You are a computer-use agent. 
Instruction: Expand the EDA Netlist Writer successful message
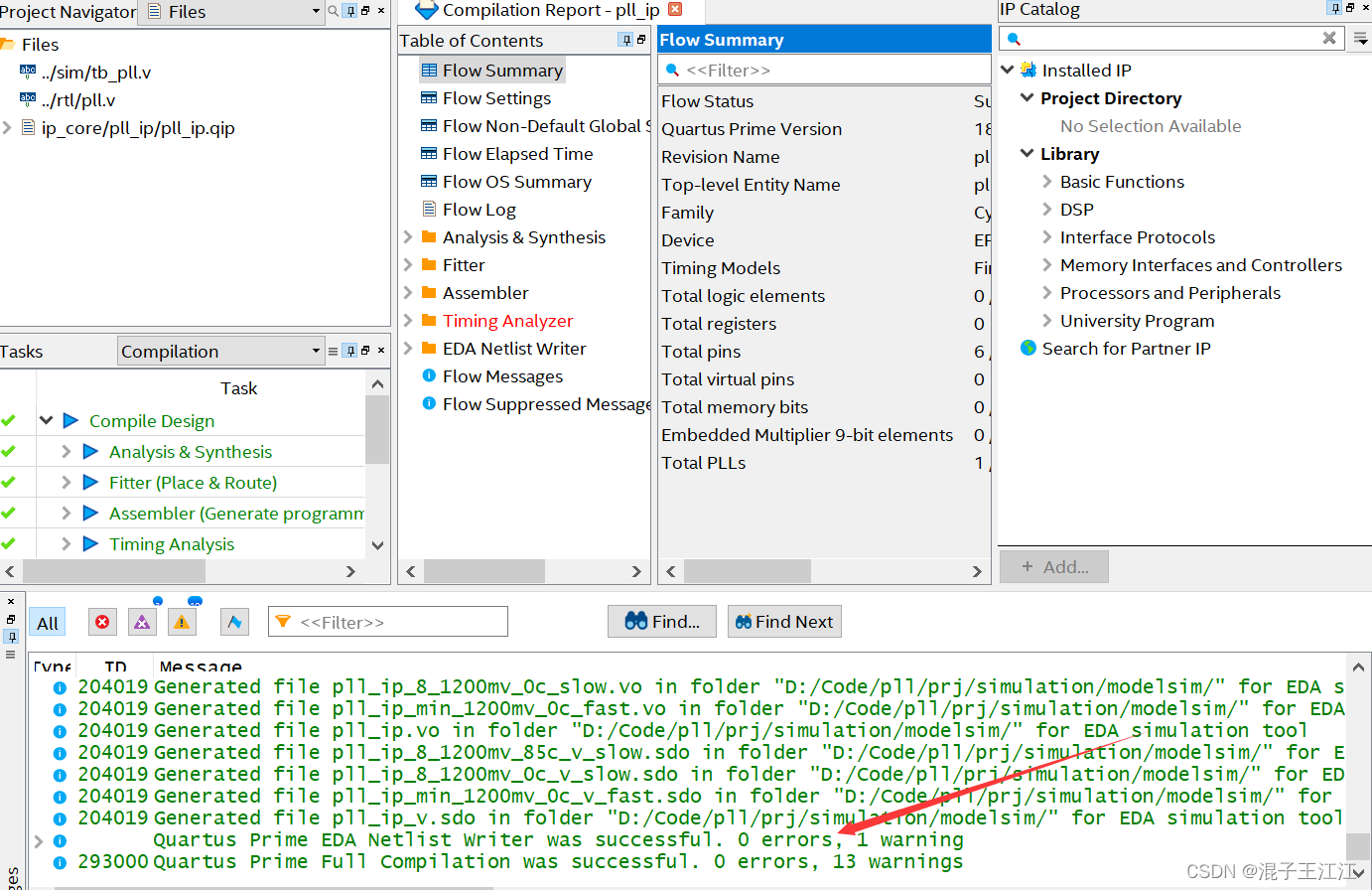pos(39,840)
